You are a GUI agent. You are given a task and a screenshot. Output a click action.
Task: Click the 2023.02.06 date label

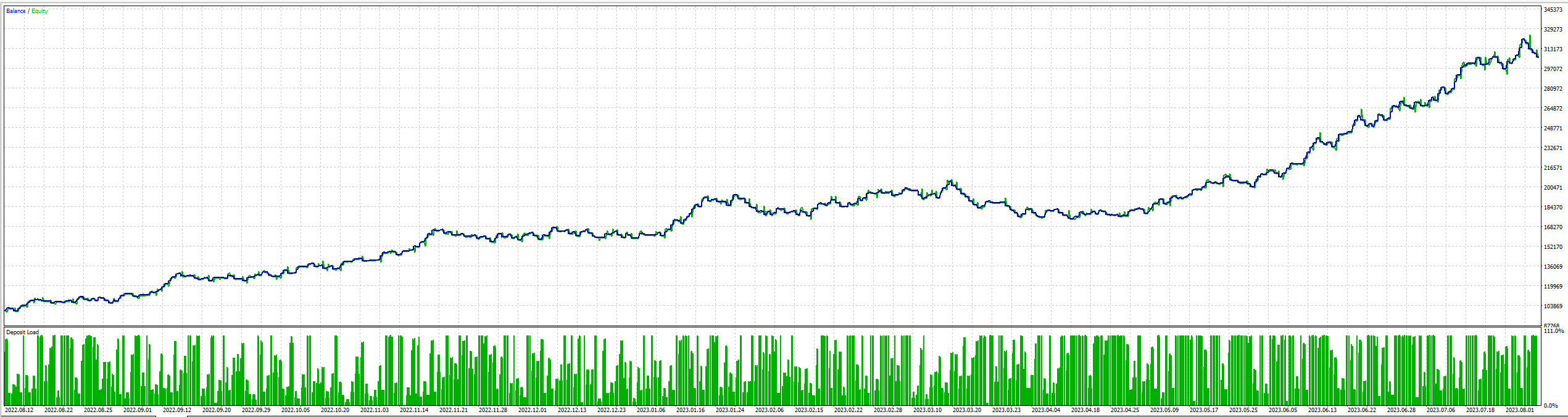769,410
